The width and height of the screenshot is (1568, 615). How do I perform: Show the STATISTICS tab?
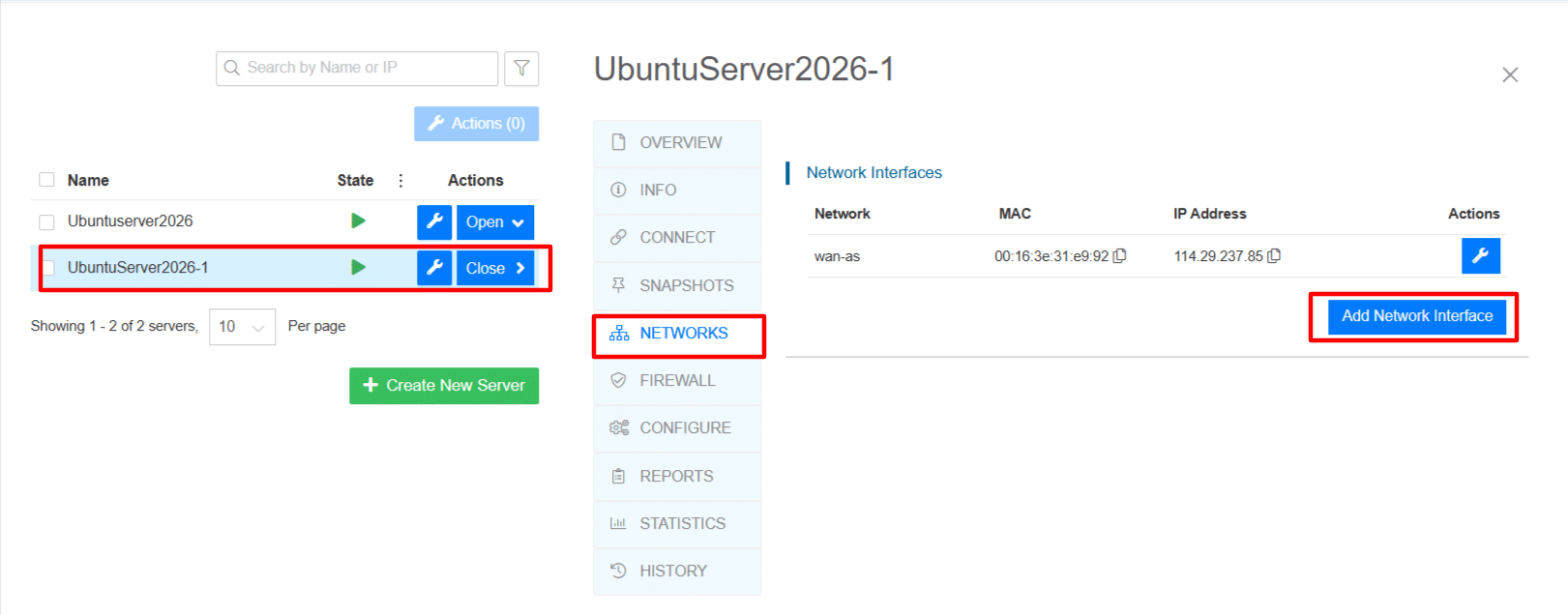677,523
